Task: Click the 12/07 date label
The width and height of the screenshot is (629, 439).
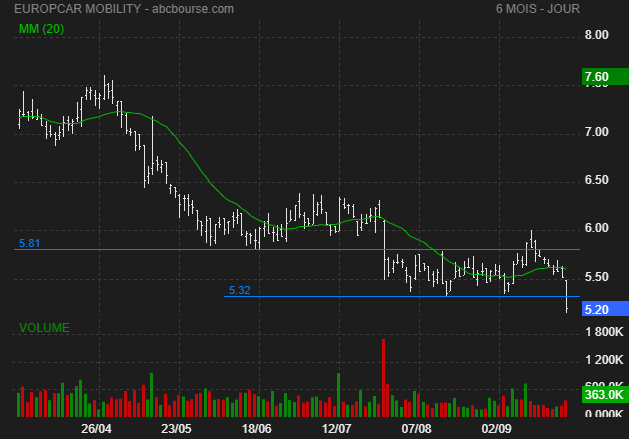Action: pos(336,429)
